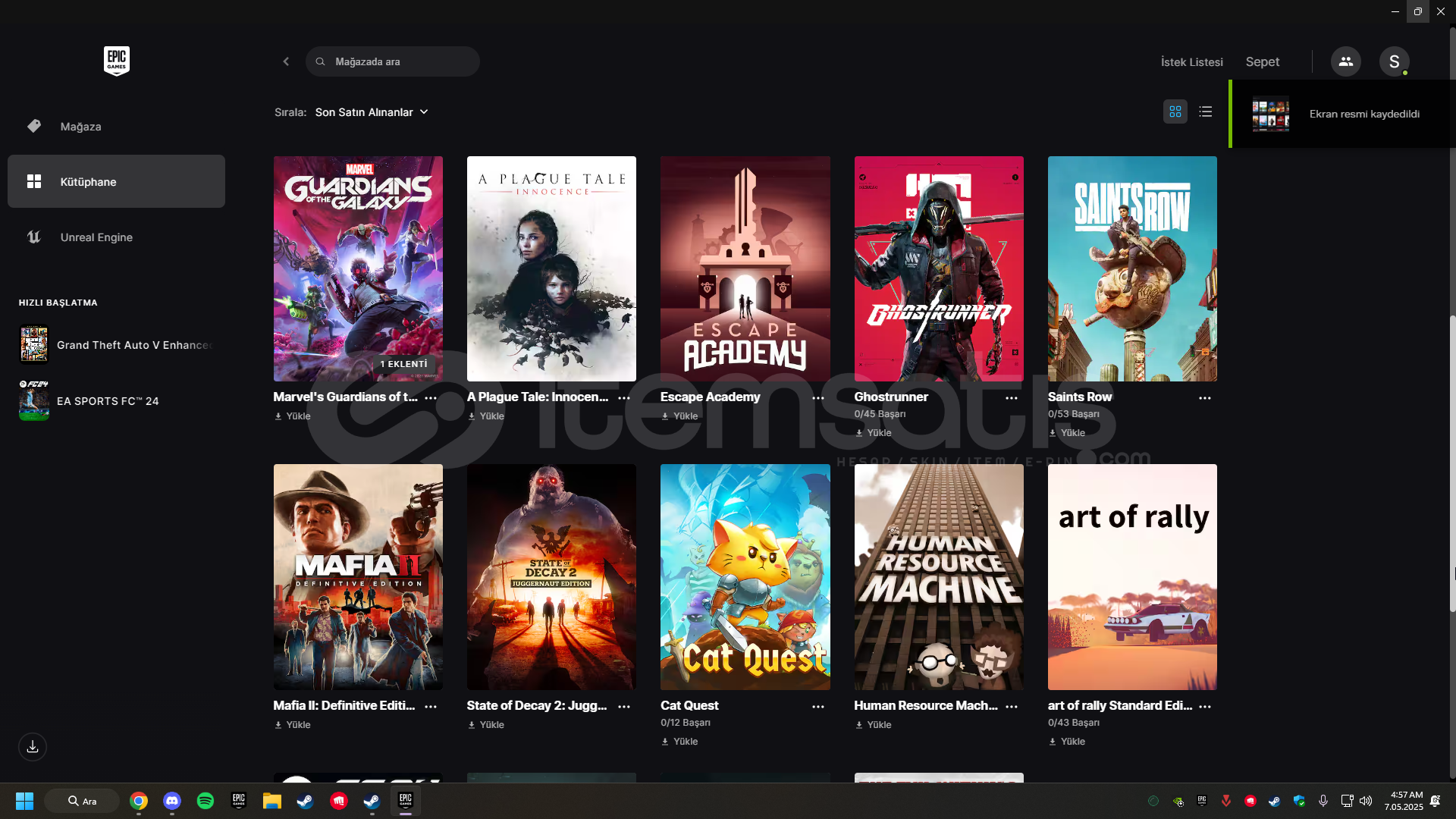Open the friends list icon
The width and height of the screenshot is (1456, 819).
click(x=1345, y=61)
